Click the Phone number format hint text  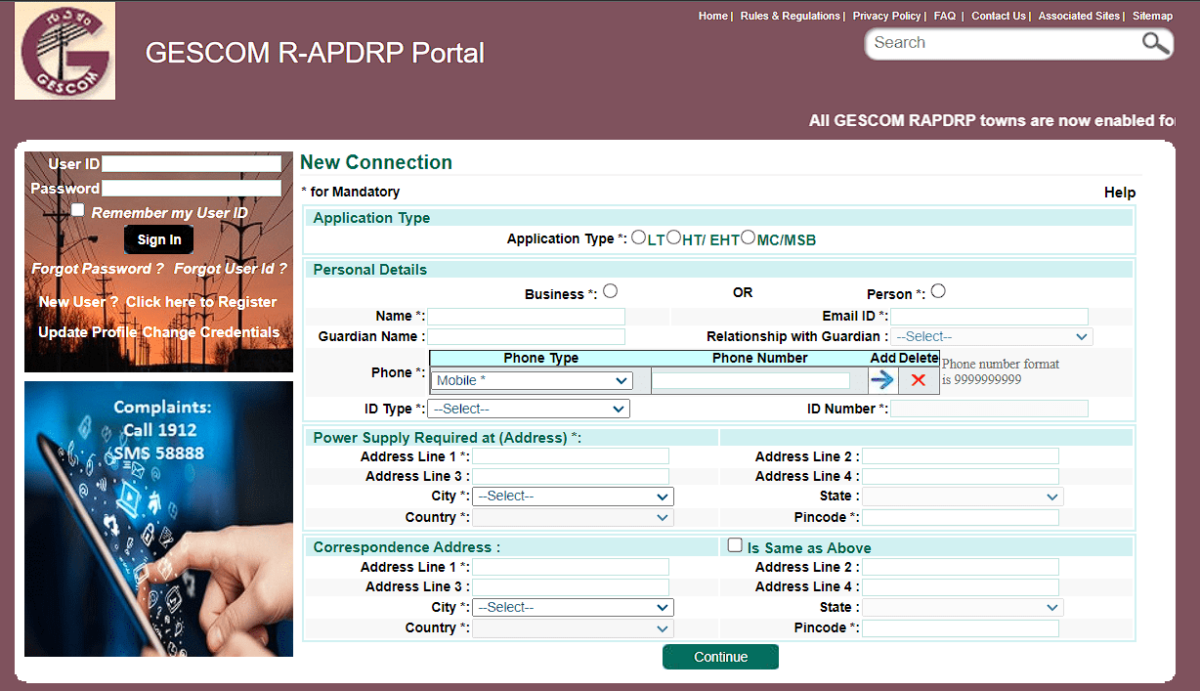[x=1001, y=372]
